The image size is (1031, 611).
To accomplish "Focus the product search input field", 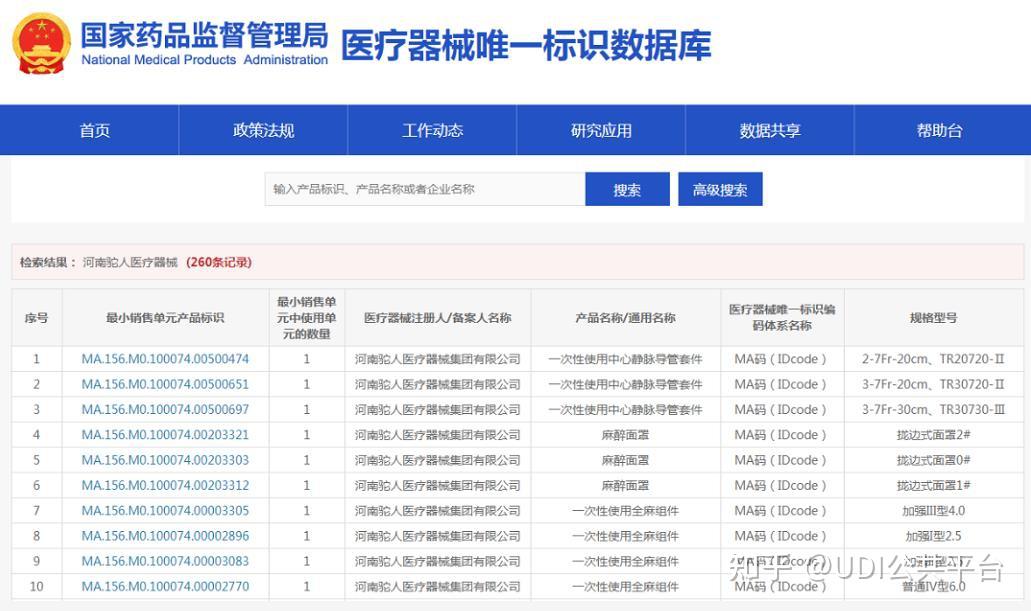I will click(x=425, y=189).
